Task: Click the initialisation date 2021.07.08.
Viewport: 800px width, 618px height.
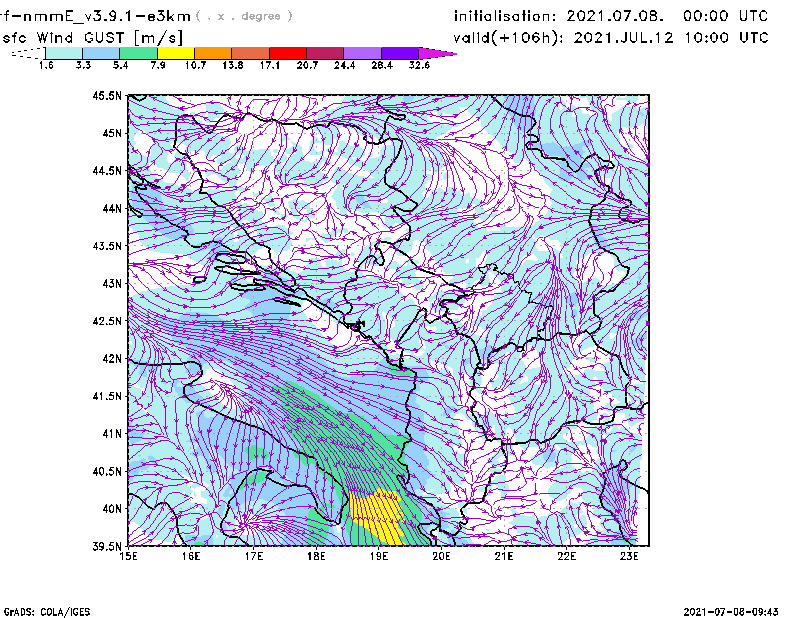Action: [615, 16]
